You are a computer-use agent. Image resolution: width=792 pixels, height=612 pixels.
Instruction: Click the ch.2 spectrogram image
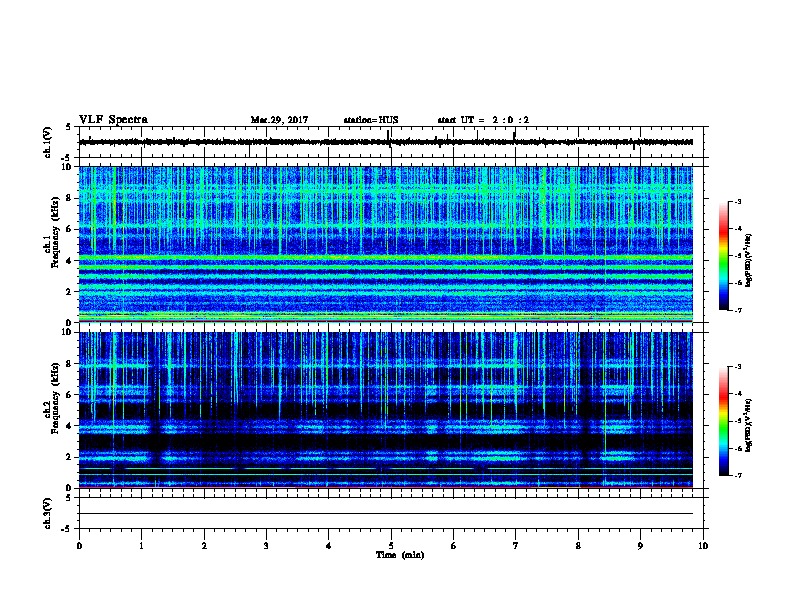pos(386,410)
